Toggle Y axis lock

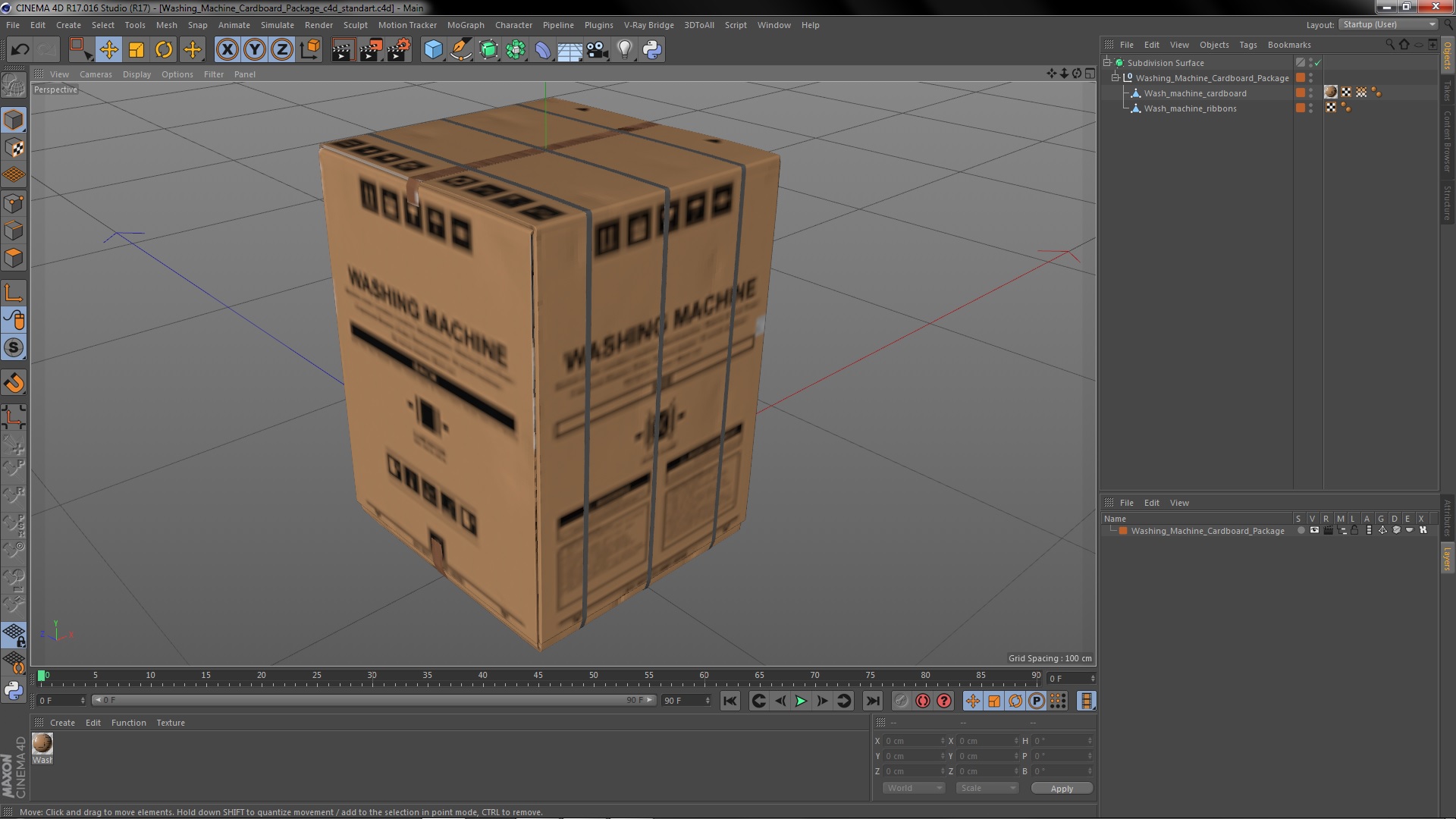255,50
